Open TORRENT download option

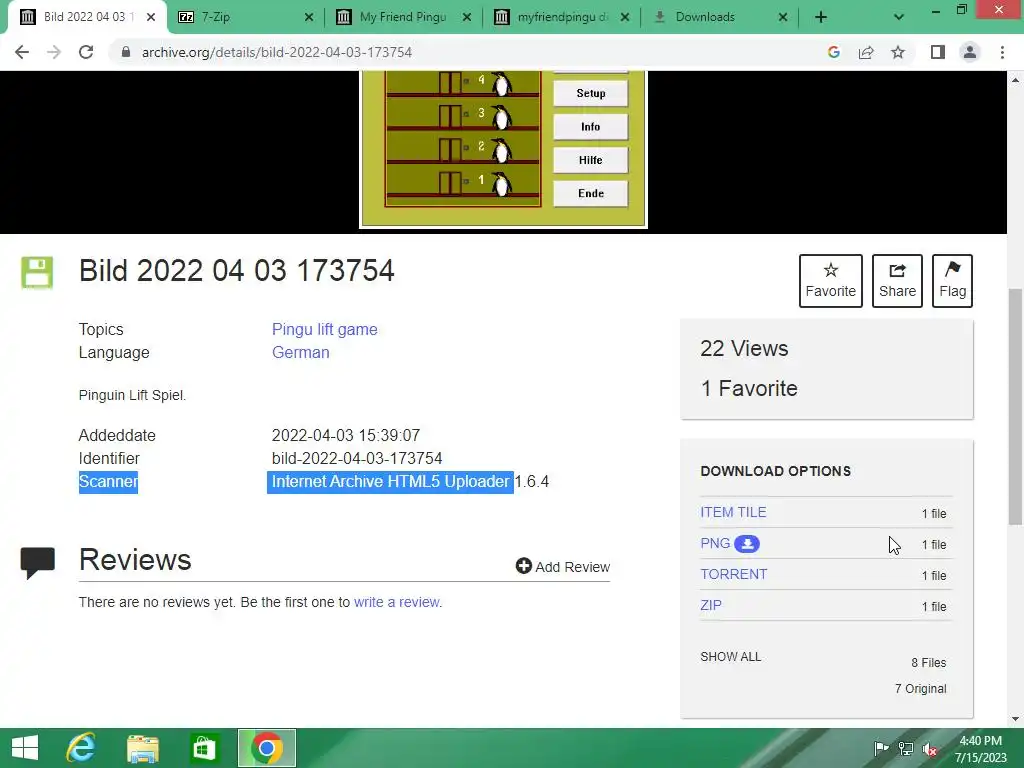coord(733,574)
